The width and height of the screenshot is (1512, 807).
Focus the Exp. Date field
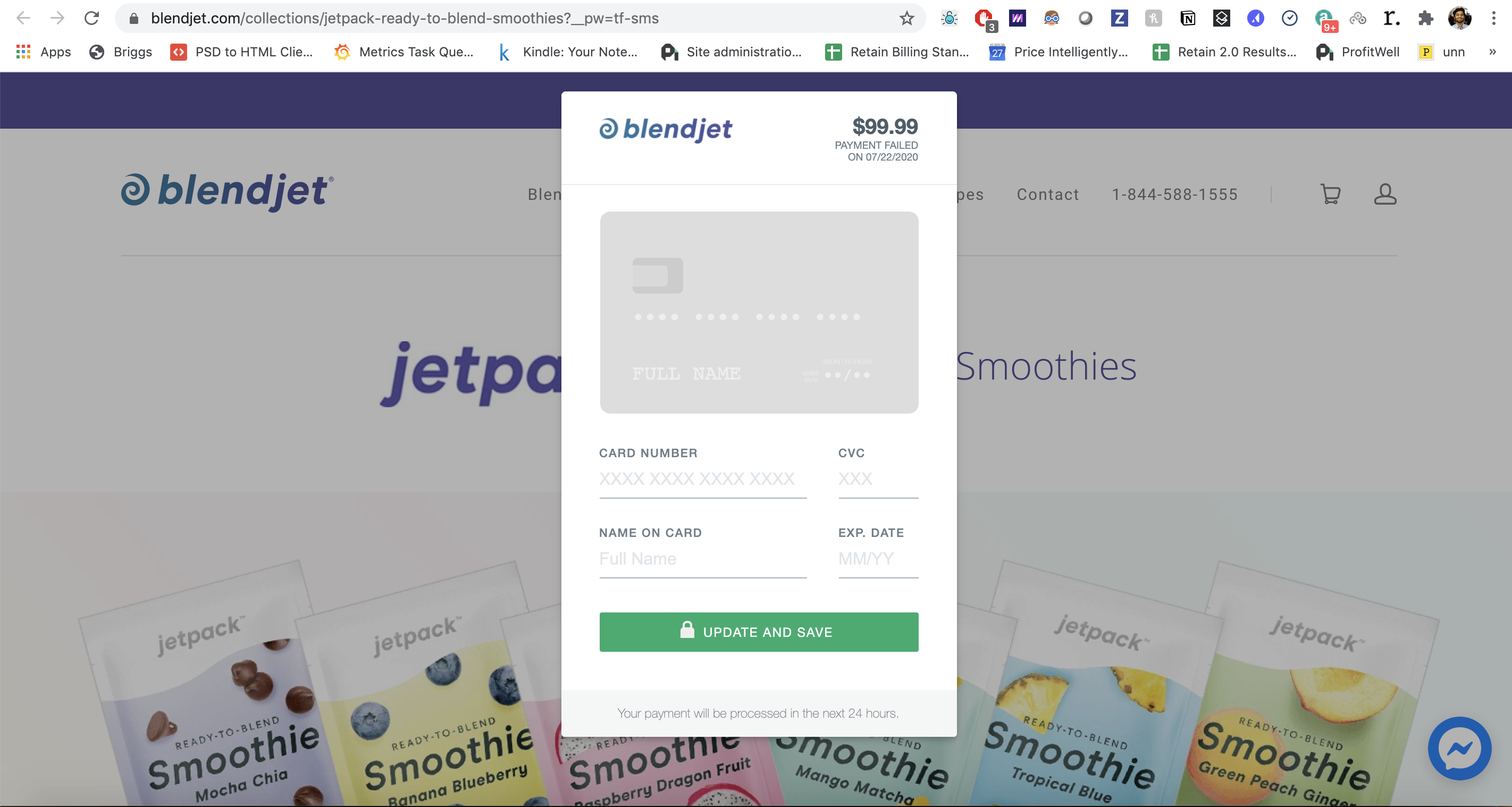878,559
